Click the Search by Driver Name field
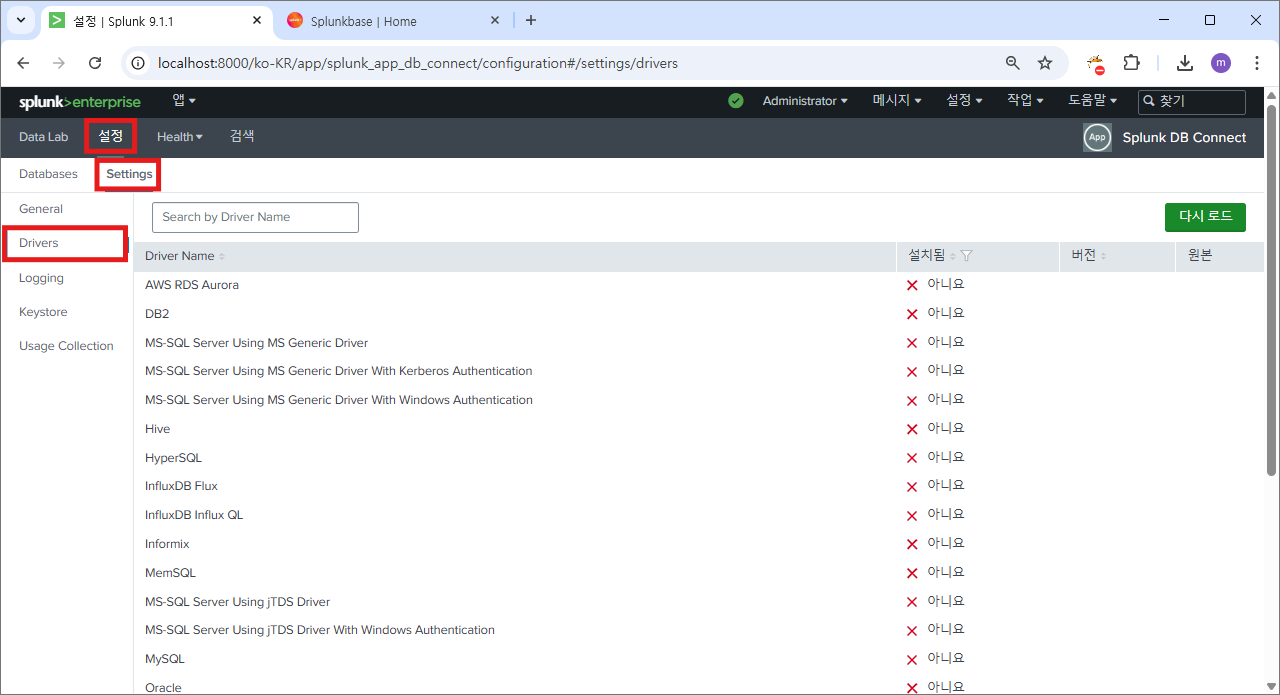This screenshot has height=695, width=1280. coord(255,217)
